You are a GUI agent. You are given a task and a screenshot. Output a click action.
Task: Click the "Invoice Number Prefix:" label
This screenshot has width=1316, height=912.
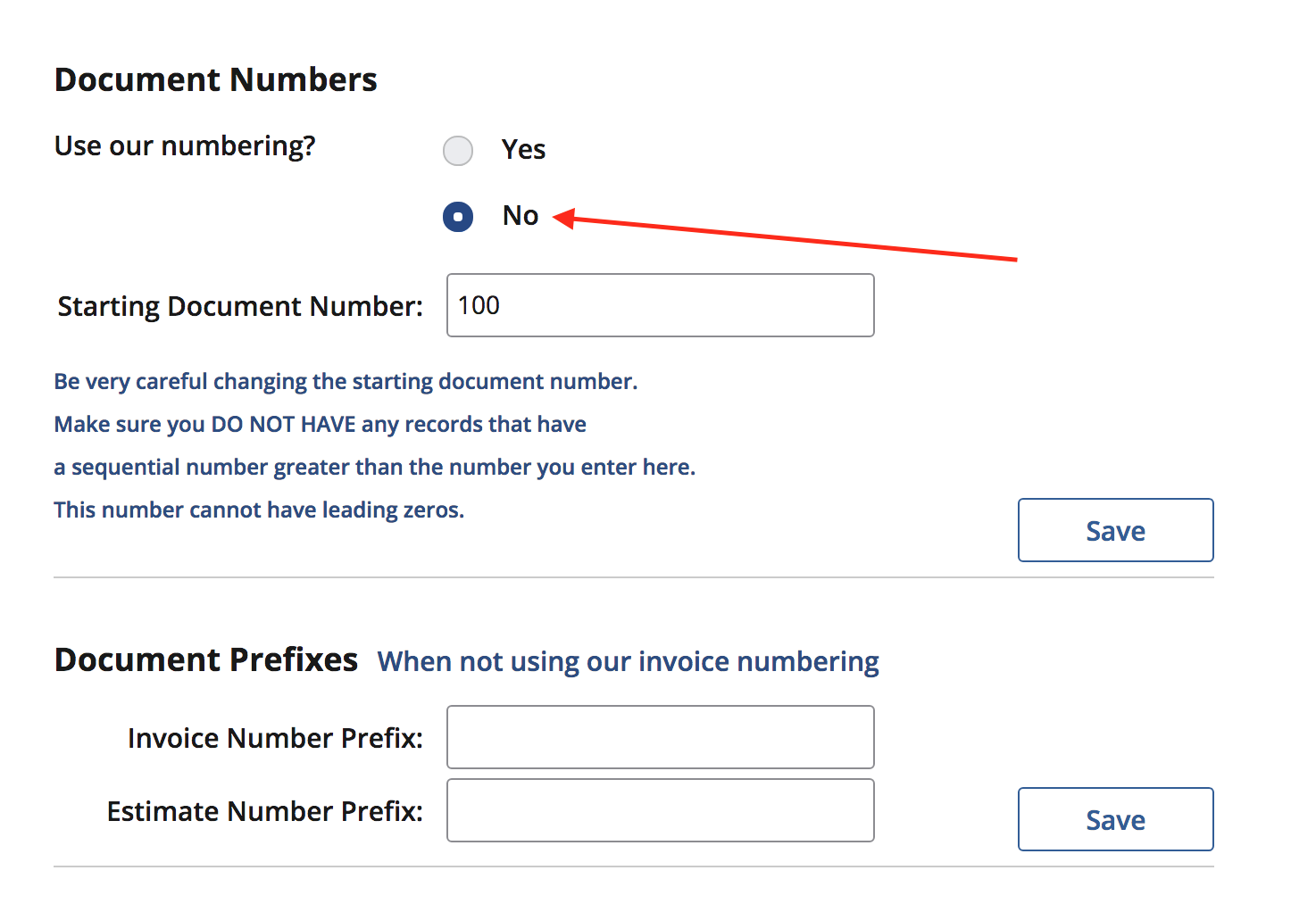click(x=275, y=738)
